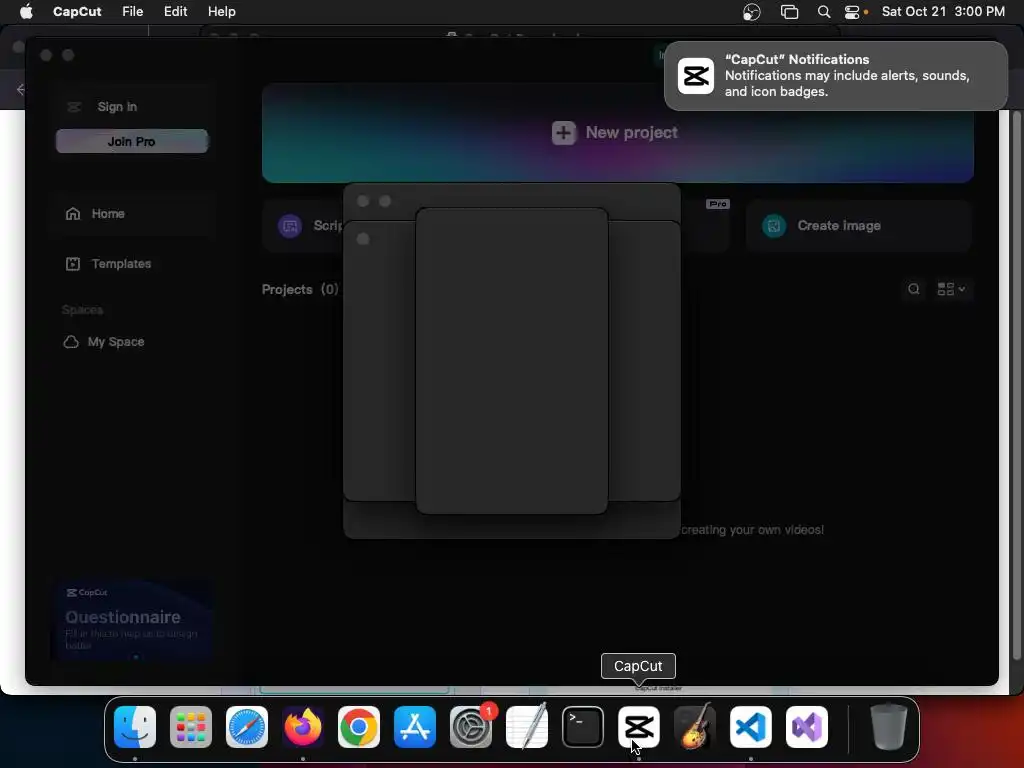
Task: Open Control Center in menu bar
Action: click(x=852, y=12)
